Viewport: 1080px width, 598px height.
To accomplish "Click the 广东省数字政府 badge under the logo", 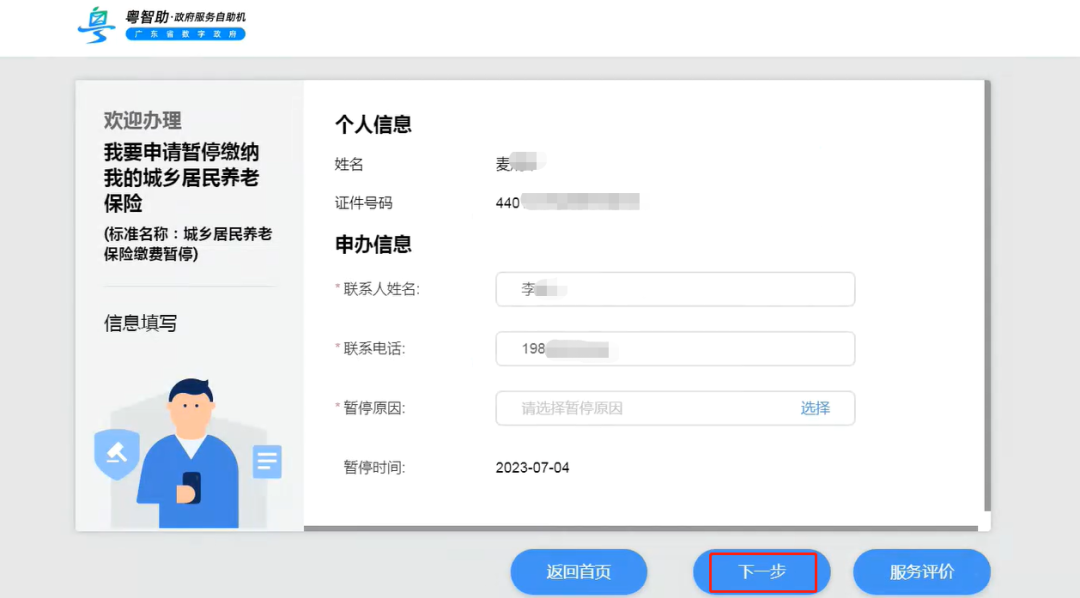I will pos(185,34).
